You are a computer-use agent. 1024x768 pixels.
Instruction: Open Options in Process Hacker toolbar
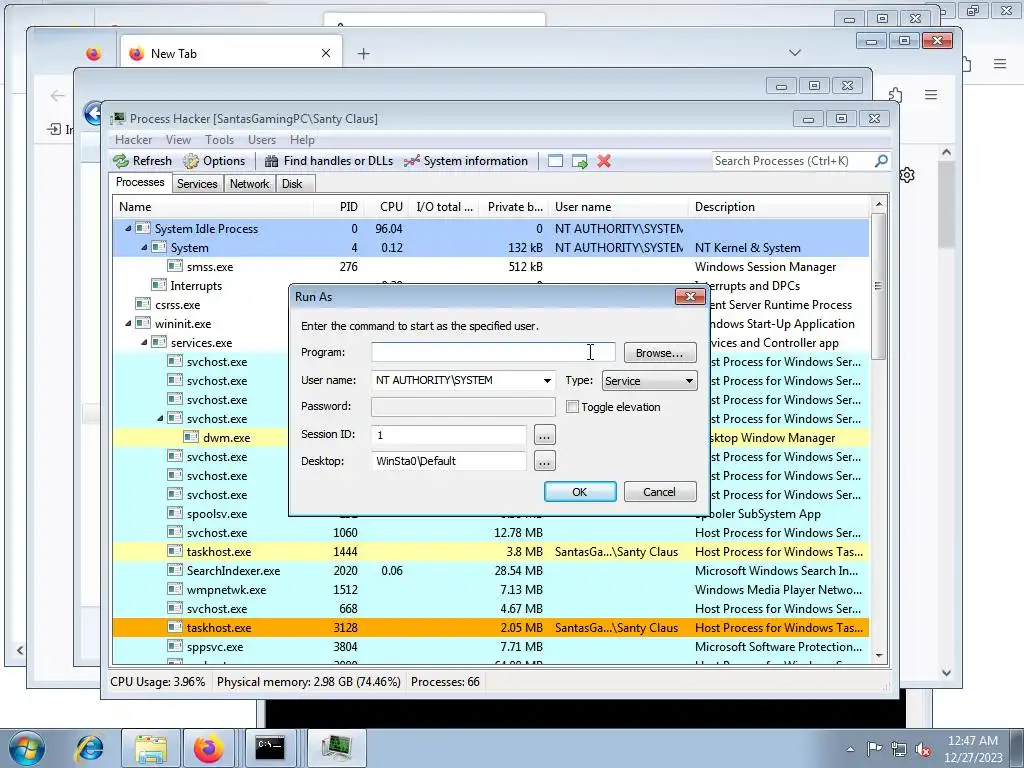tap(214, 161)
